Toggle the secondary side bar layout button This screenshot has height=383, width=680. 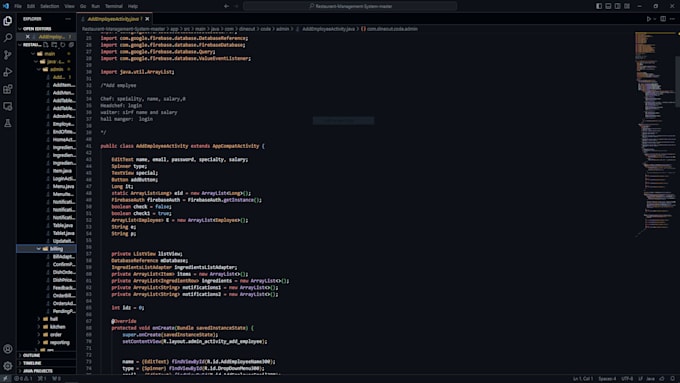coord(618,6)
